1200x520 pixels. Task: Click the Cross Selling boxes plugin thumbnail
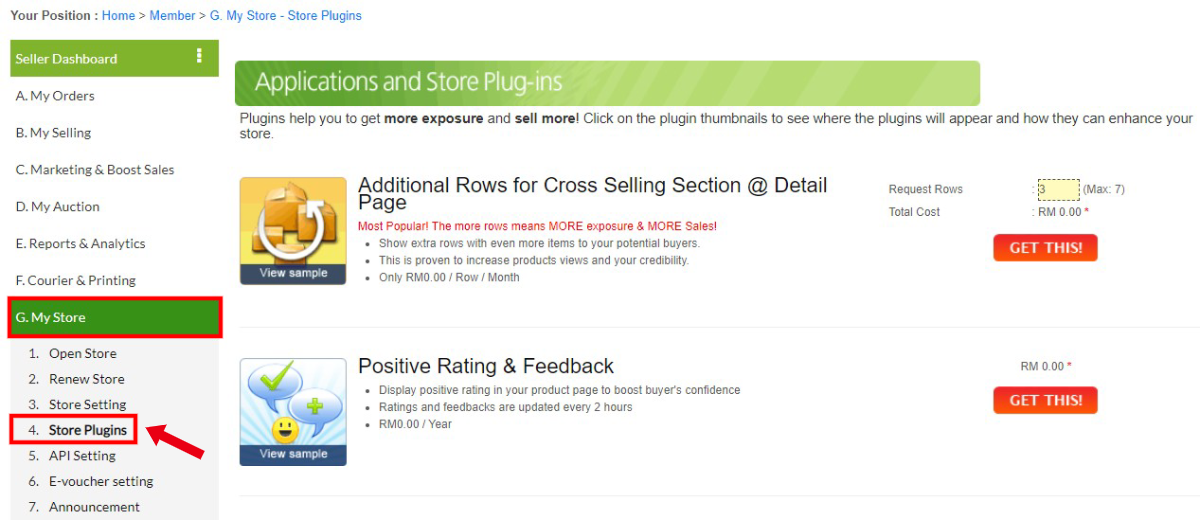(x=293, y=221)
